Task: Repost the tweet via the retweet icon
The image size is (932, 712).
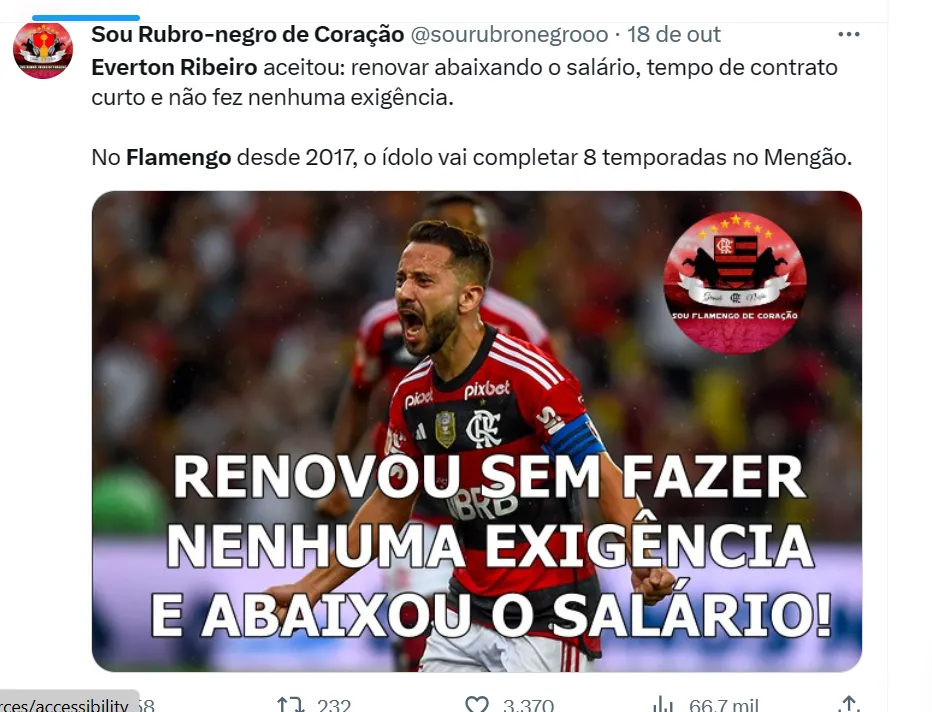Action: pos(291,705)
